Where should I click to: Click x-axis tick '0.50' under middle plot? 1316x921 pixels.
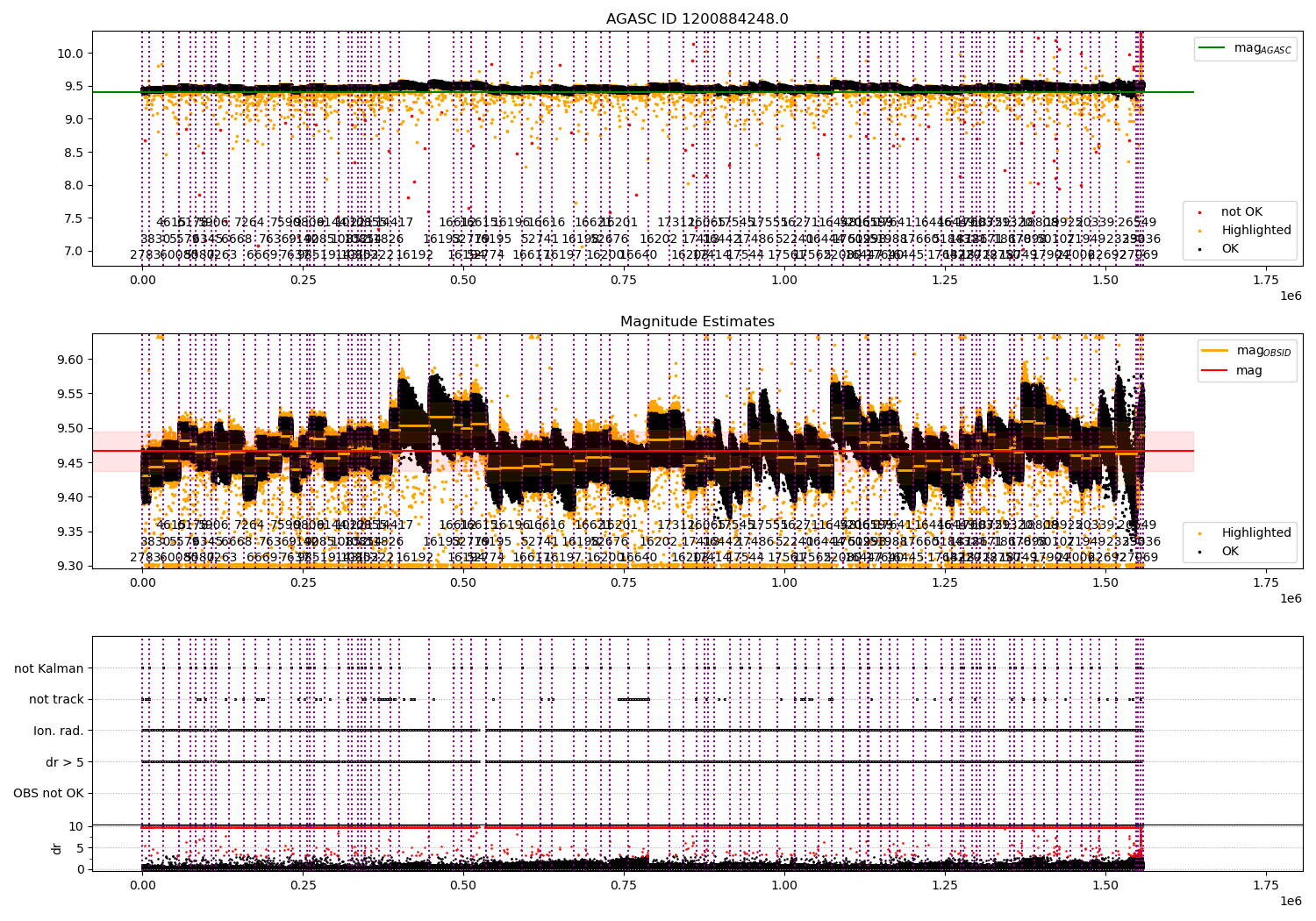(463, 582)
